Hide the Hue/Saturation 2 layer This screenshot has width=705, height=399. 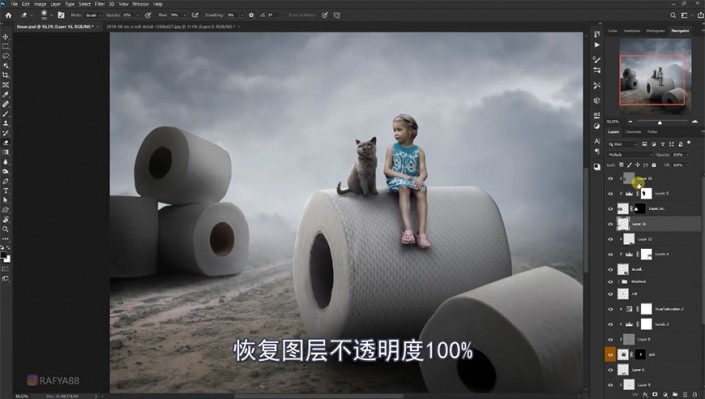click(x=610, y=309)
